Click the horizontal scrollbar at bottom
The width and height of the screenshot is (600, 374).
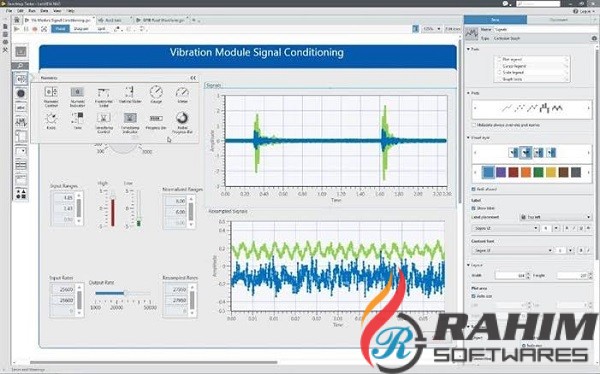pyautogui.click(x=153, y=362)
